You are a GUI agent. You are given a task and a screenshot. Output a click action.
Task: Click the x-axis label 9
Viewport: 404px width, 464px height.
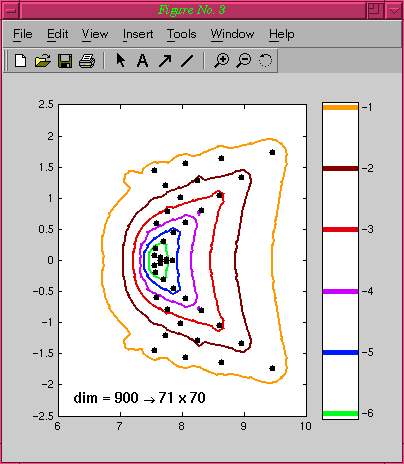pos(244,426)
